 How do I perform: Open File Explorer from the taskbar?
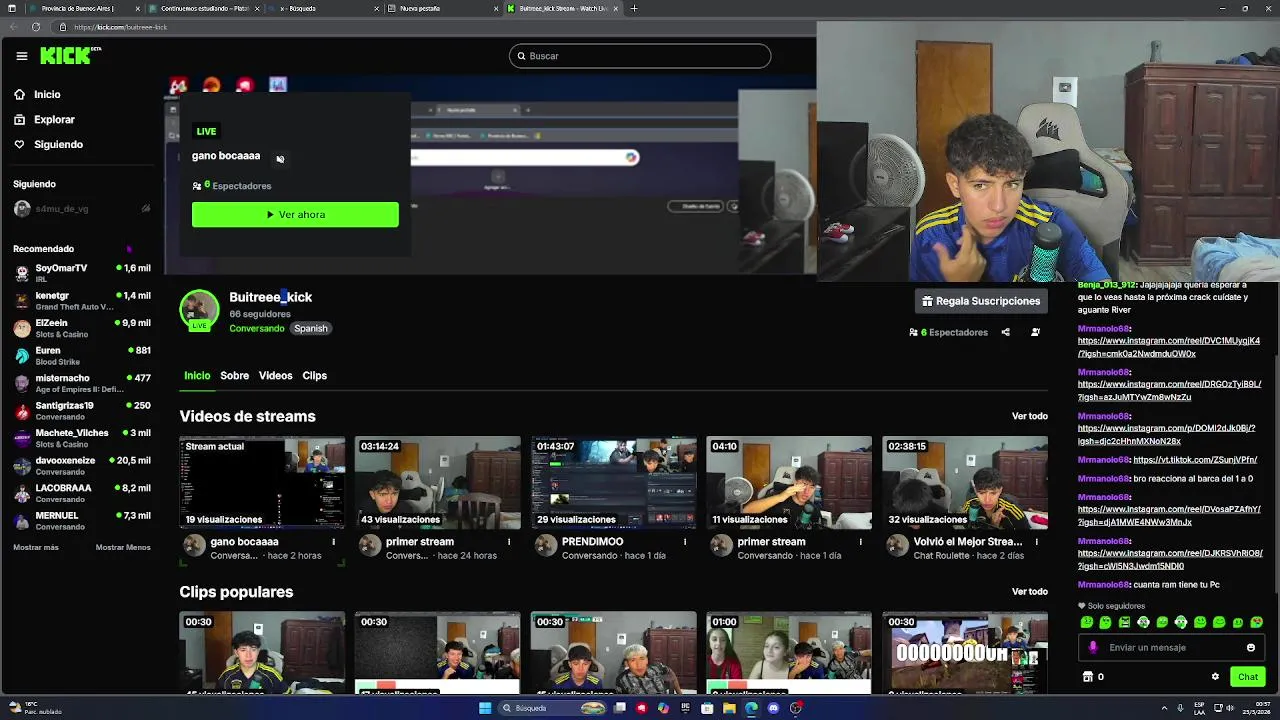point(729,708)
